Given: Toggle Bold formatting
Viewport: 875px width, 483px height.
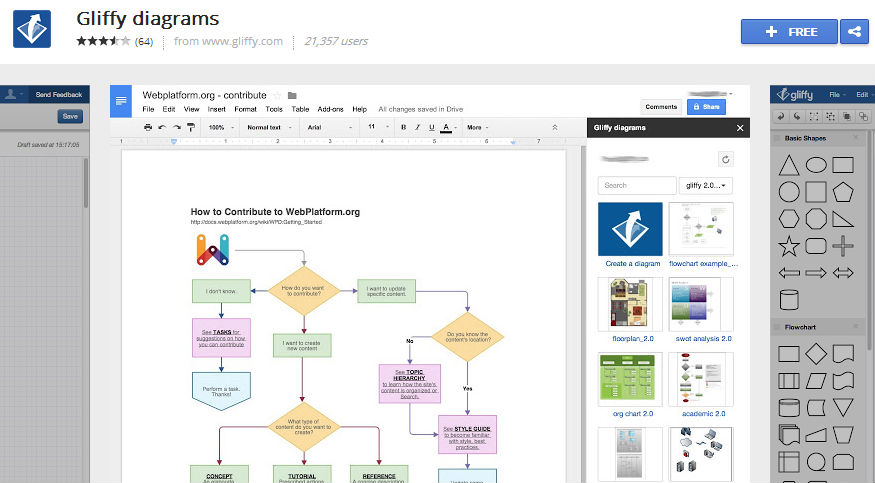Looking at the screenshot, I should (x=403, y=127).
